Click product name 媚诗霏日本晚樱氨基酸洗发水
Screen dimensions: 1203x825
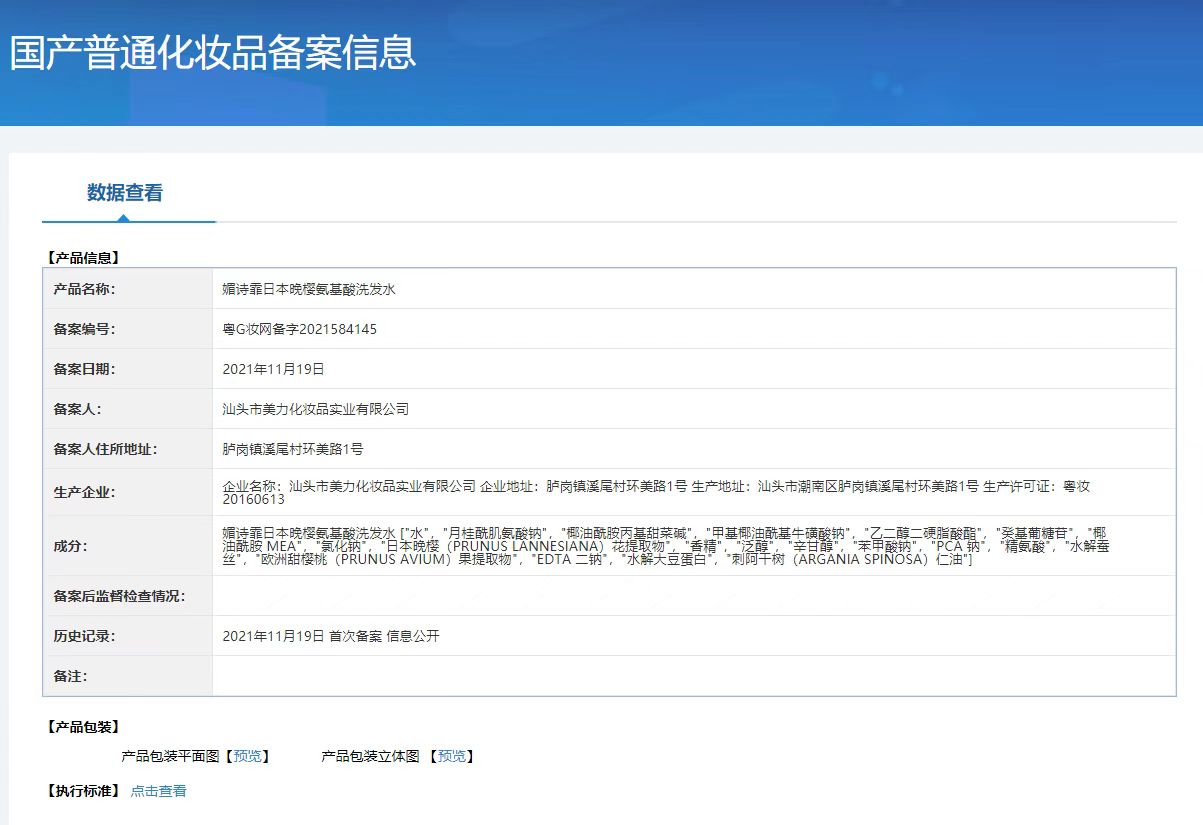tap(309, 289)
